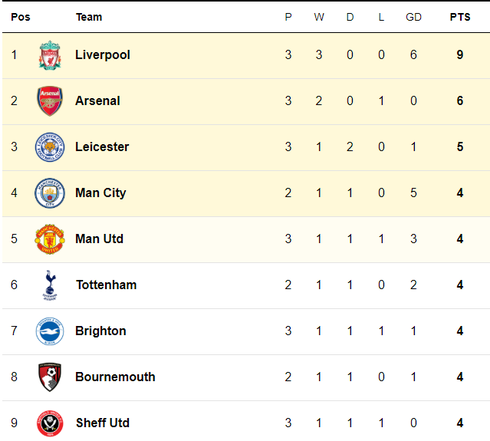The image size is (490, 441).
Task: Click the Pos column header
Action: click(20, 17)
